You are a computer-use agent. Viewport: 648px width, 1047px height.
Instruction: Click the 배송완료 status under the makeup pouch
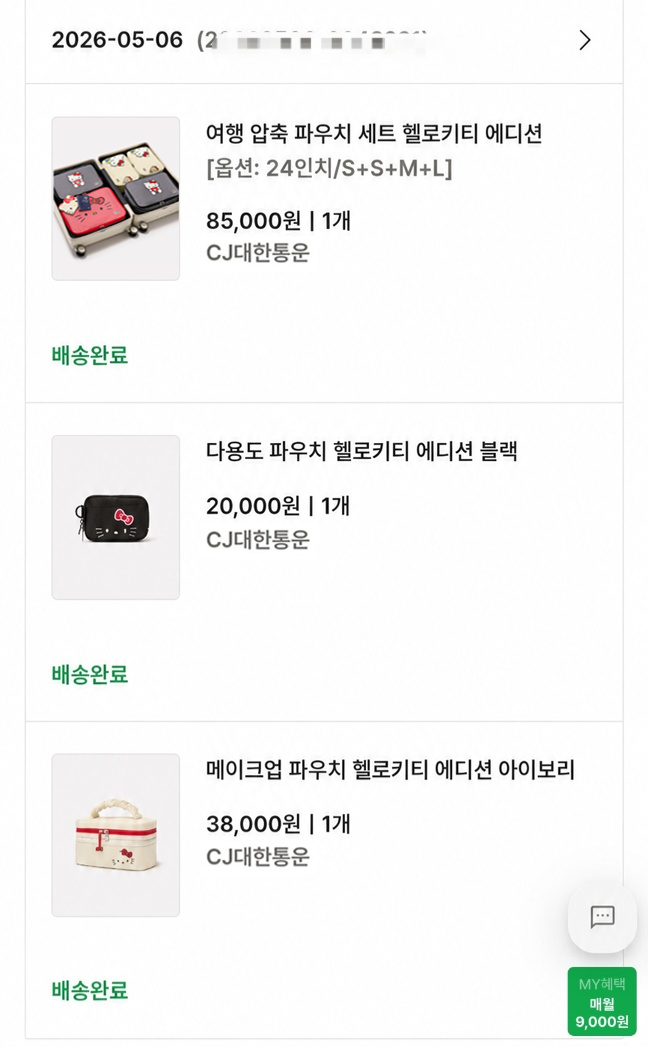click(x=90, y=990)
